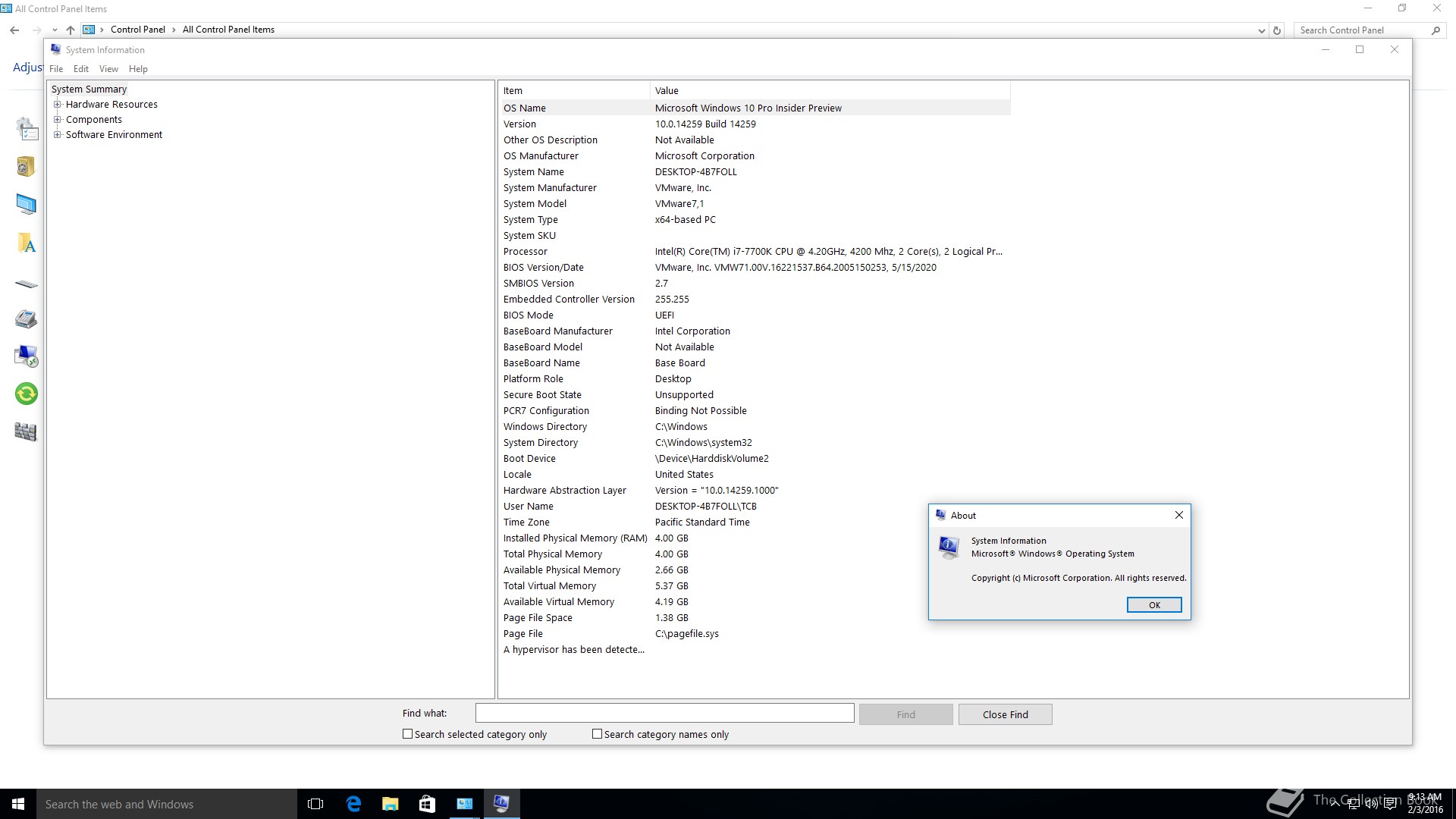The image size is (1456, 819).
Task: Open recent locations dropdown arrow
Action: [x=55, y=30]
